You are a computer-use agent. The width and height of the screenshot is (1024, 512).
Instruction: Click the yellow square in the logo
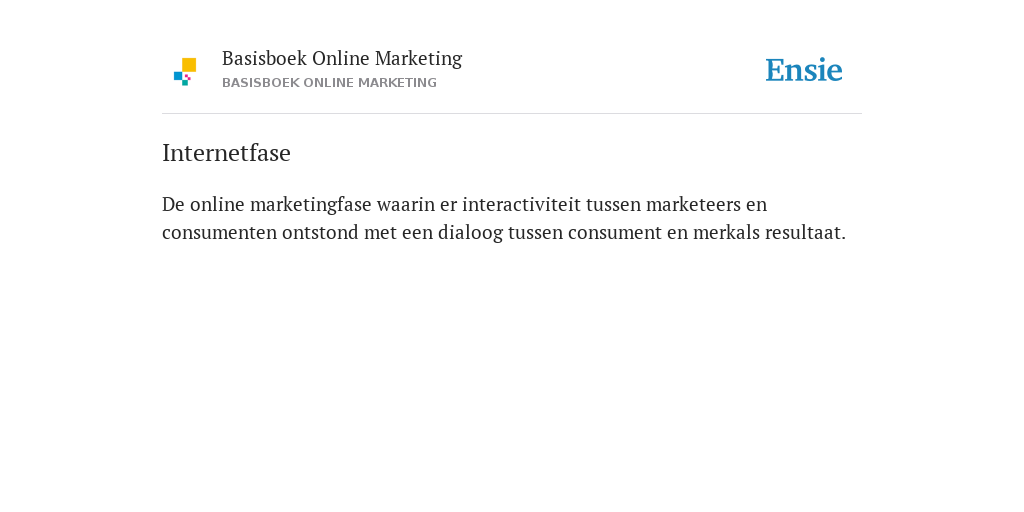[x=189, y=65]
